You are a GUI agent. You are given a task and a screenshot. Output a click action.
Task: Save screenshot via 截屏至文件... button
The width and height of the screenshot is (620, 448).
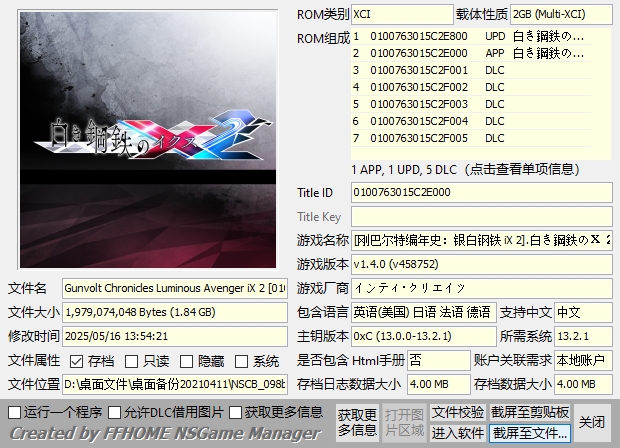coord(530,433)
